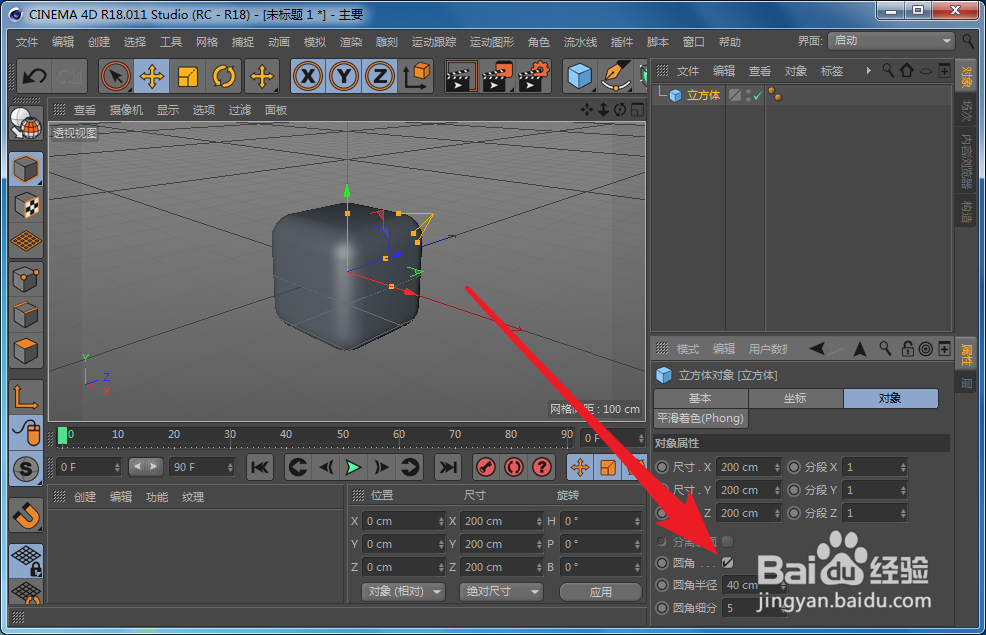The height and width of the screenshot is (635, 986).
Task: Click the 分段 X animation dot
Action: [794, 467]
